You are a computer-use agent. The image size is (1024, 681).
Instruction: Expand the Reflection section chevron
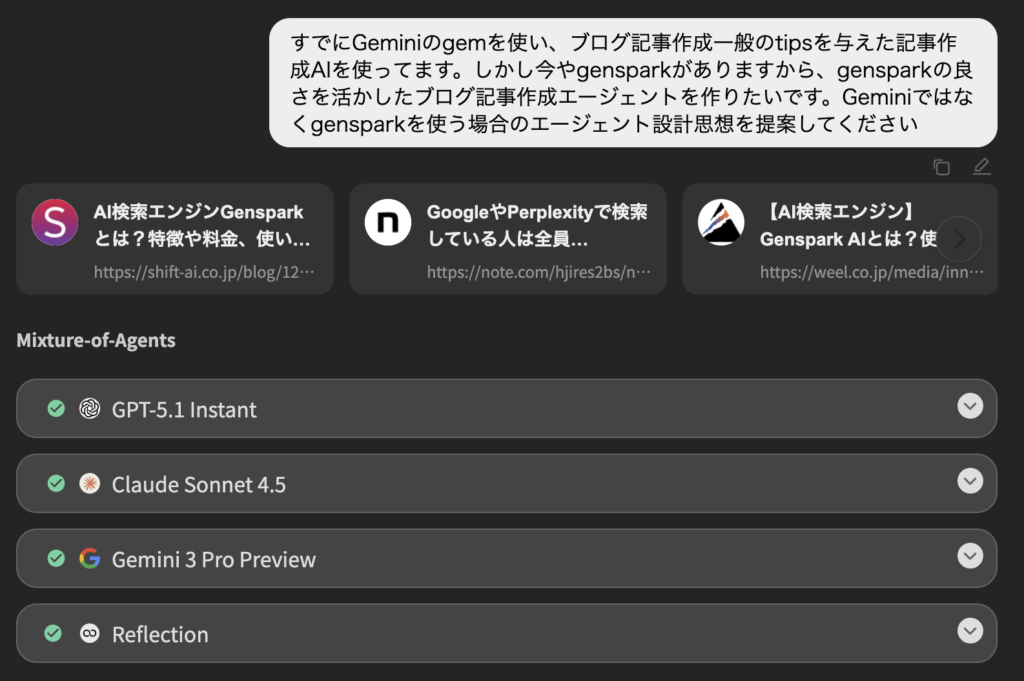[969, 631]
